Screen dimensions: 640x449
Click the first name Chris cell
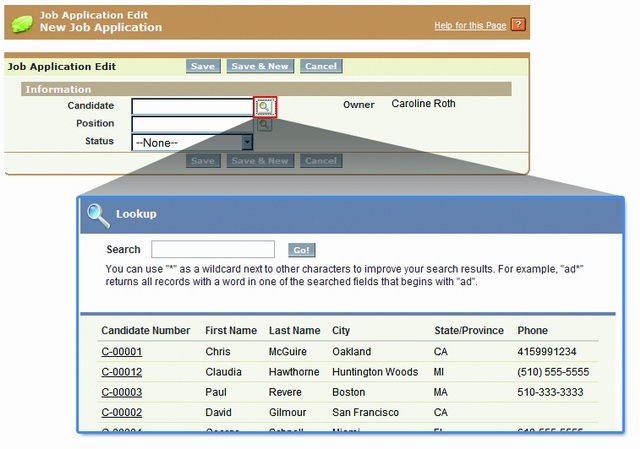click(218, 351)
